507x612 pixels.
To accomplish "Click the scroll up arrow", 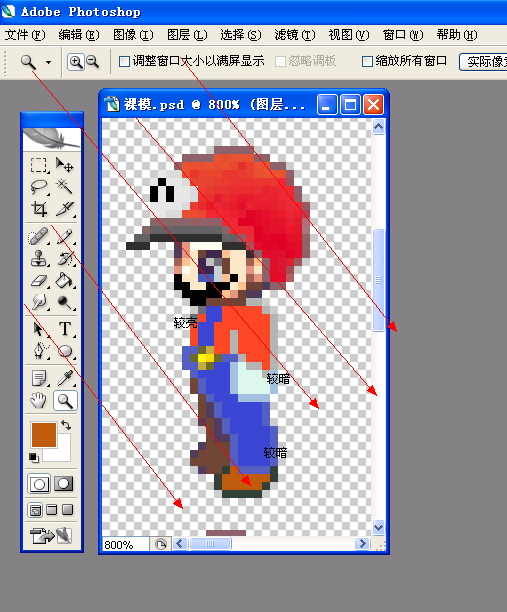I will click(x=378, y=127).
